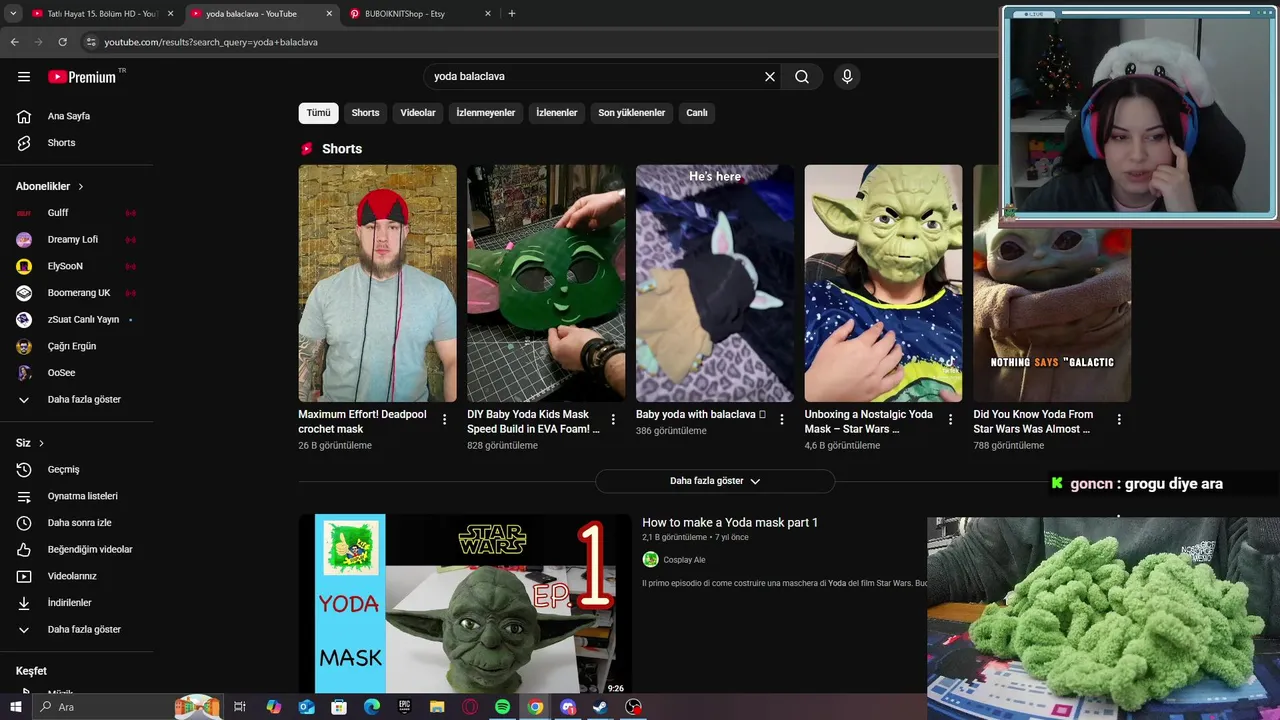This screenshot has width=1280, height=720.
Task: Click the browser back arrow
Action: 14,42
